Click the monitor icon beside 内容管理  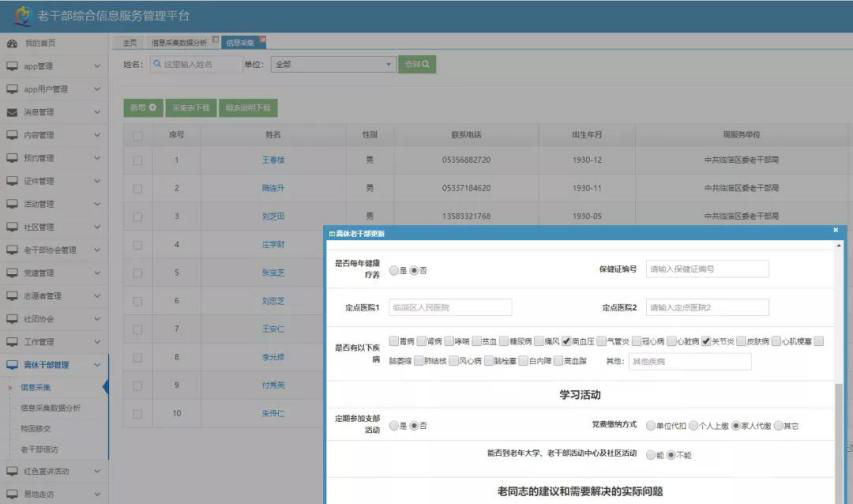(x=12, y=135)
